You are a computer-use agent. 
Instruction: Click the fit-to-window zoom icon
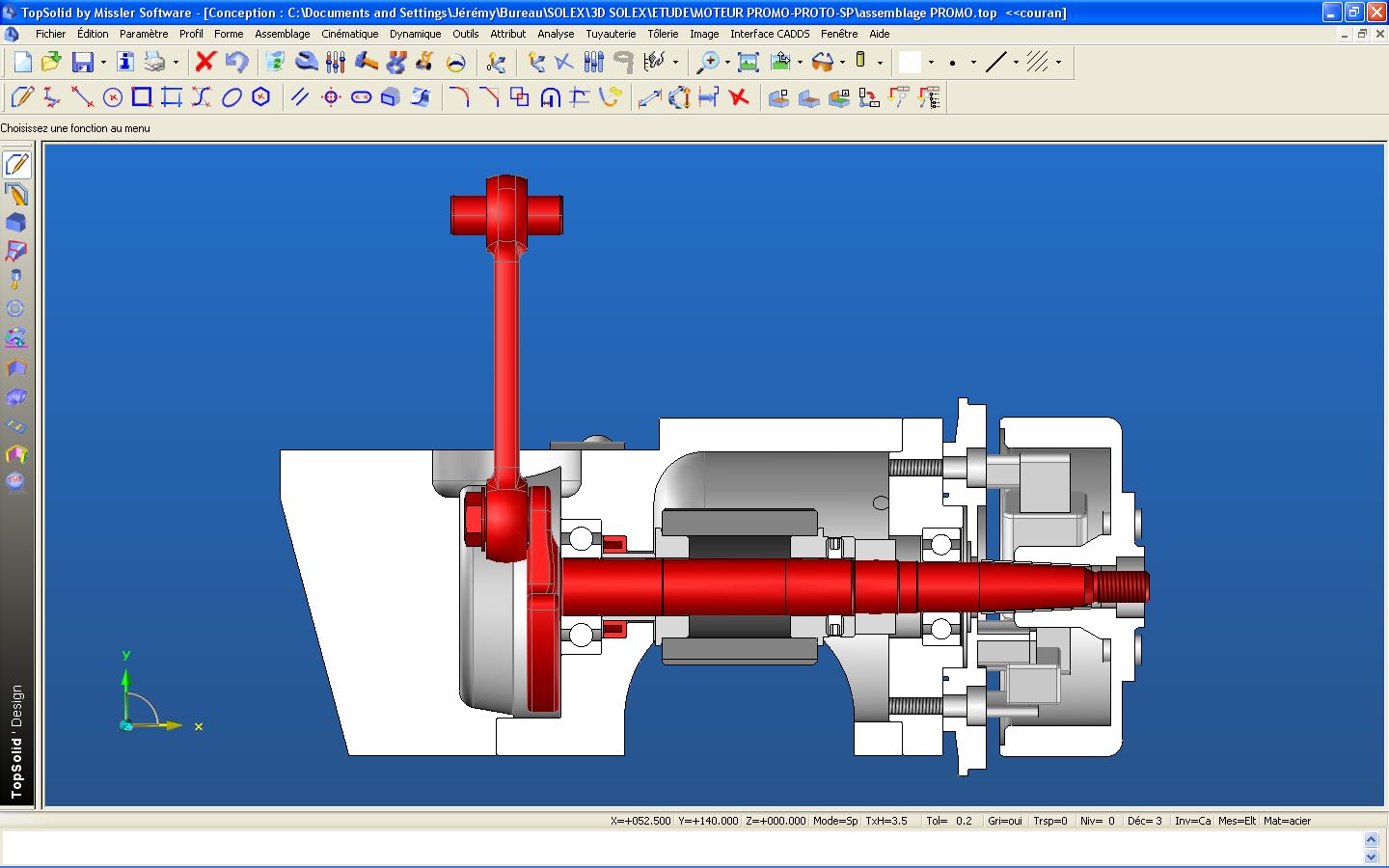pyautogui.click(x=748, y=63)
